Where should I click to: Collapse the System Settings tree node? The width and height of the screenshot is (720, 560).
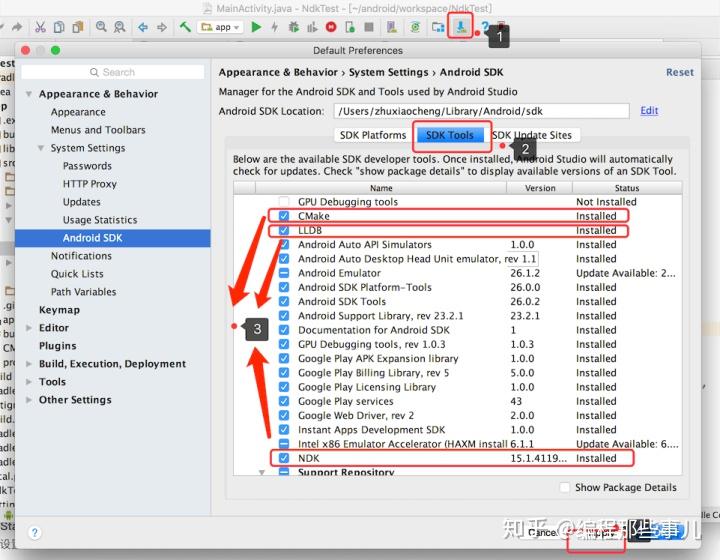point(41,148)
